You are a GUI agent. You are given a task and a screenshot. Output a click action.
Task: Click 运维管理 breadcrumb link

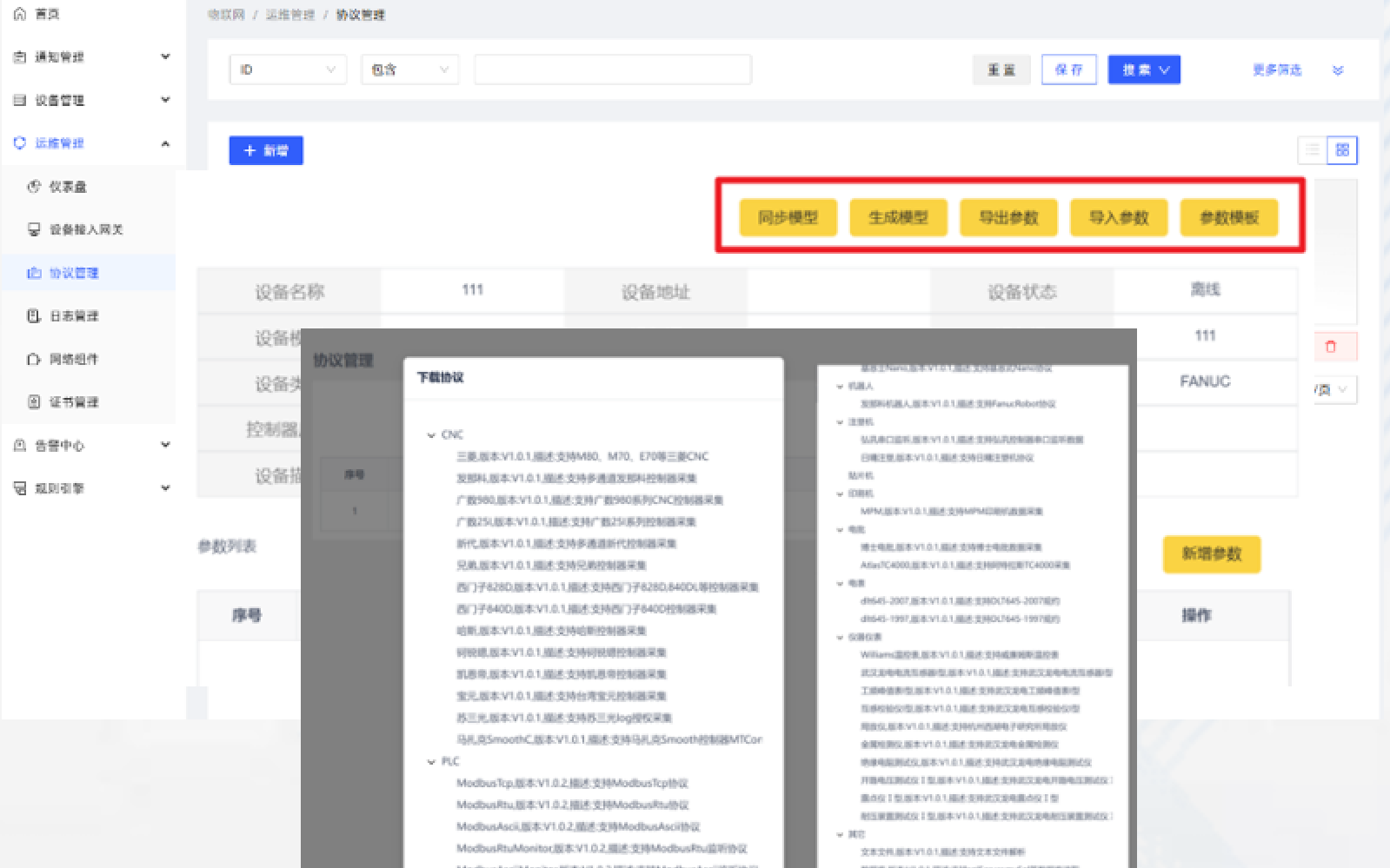(x=289, y=15)
